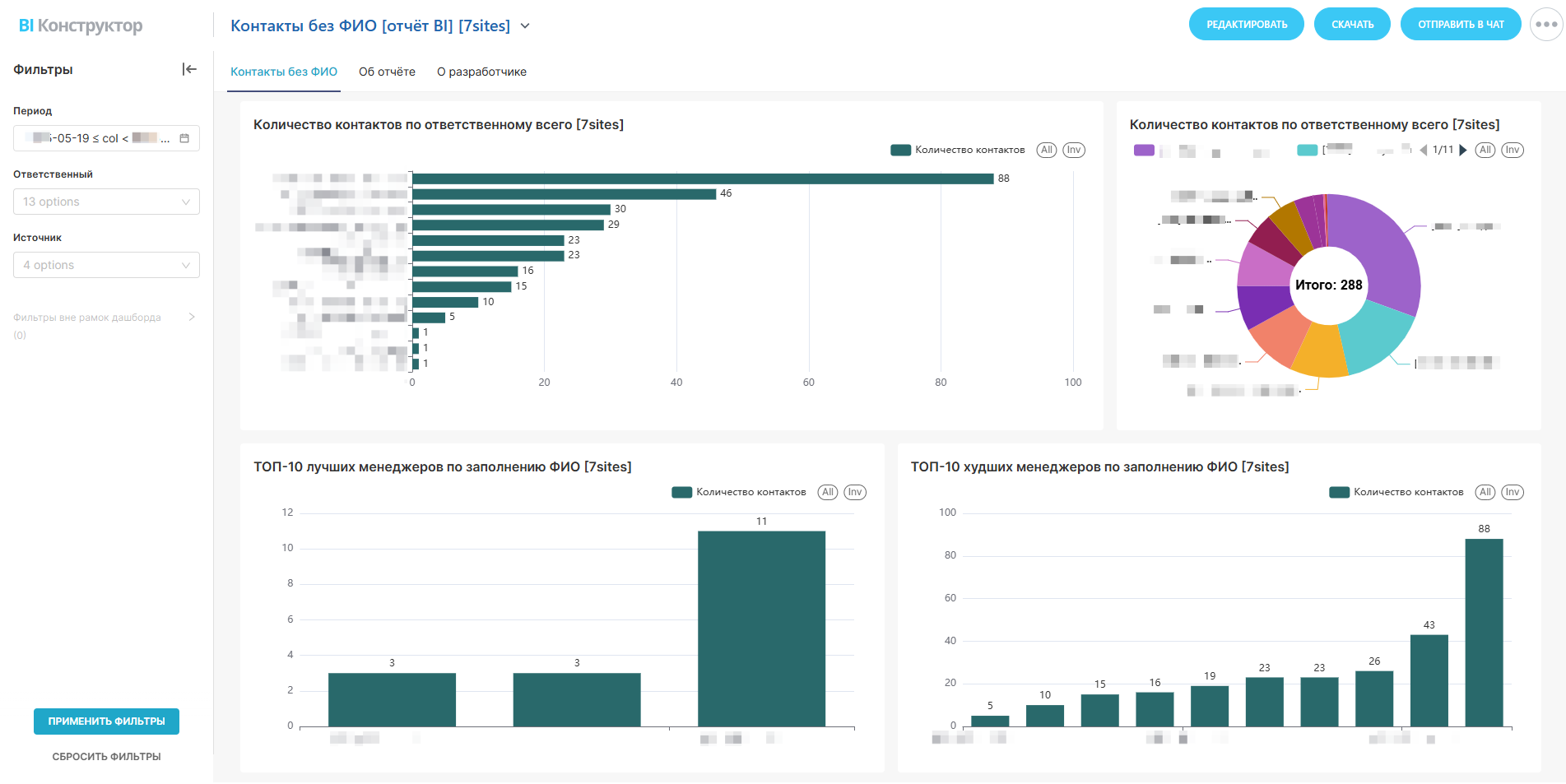Image resolution: width=1566 pixels, height=784 pixels.
Task: Invert legend in ТОП-10 худших chart
Action: [1513, 492]
